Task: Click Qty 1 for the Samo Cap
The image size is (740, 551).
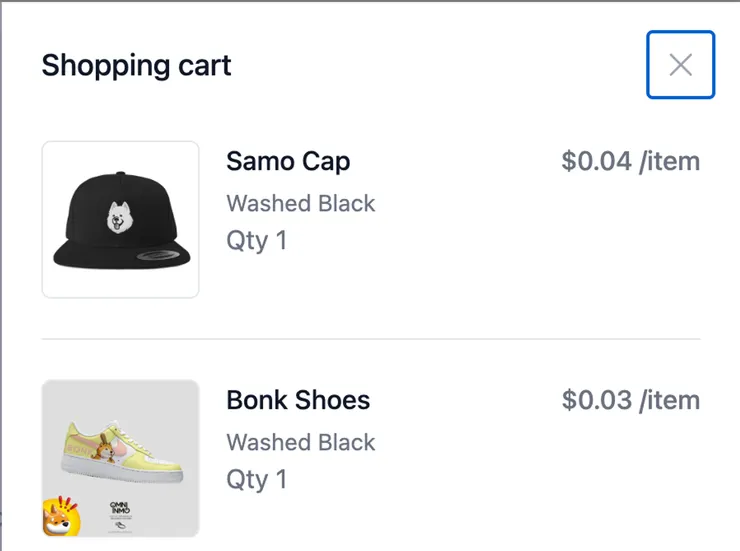Action: click(x=256, y=240)
